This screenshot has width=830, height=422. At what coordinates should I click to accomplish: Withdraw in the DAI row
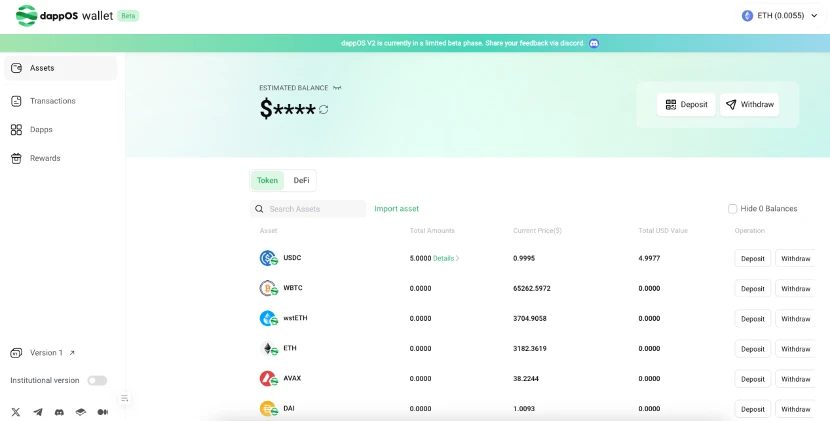pyautogui.click(x=796, y=409)
